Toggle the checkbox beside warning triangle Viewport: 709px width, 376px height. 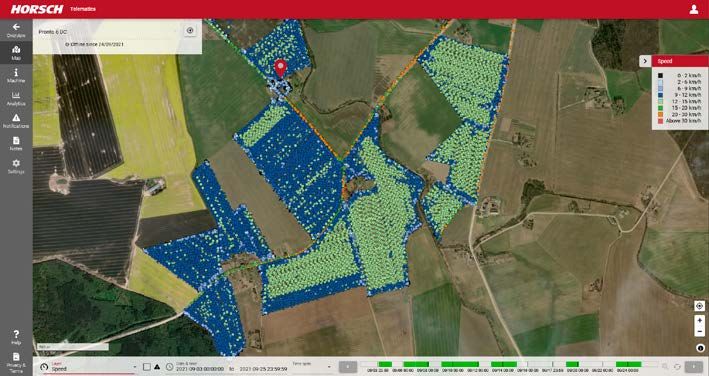[147, 367]
